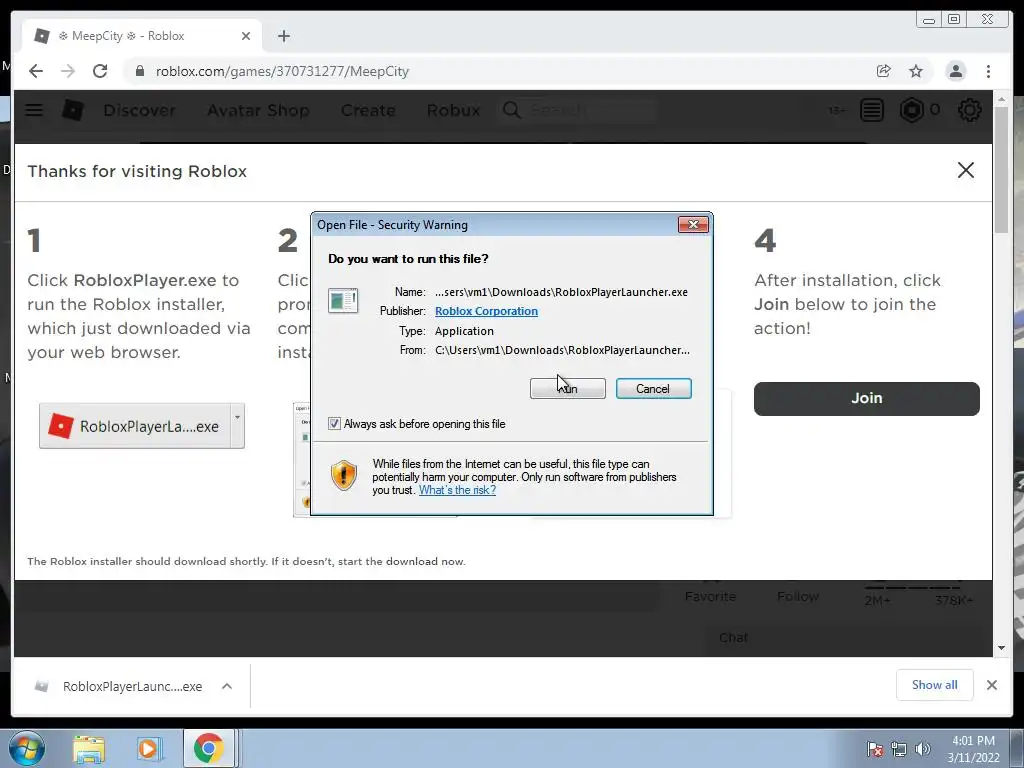Image resolution: width=1024 pixels, height=768 pixels.
Task: Open the Chat bar at page bottom
Action: click(733, 637)
